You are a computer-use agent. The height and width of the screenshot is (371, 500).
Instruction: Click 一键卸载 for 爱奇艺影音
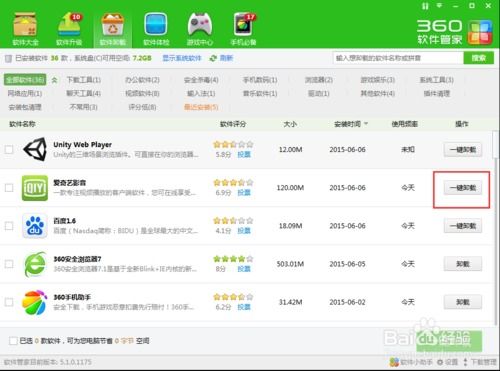[463, 188]
